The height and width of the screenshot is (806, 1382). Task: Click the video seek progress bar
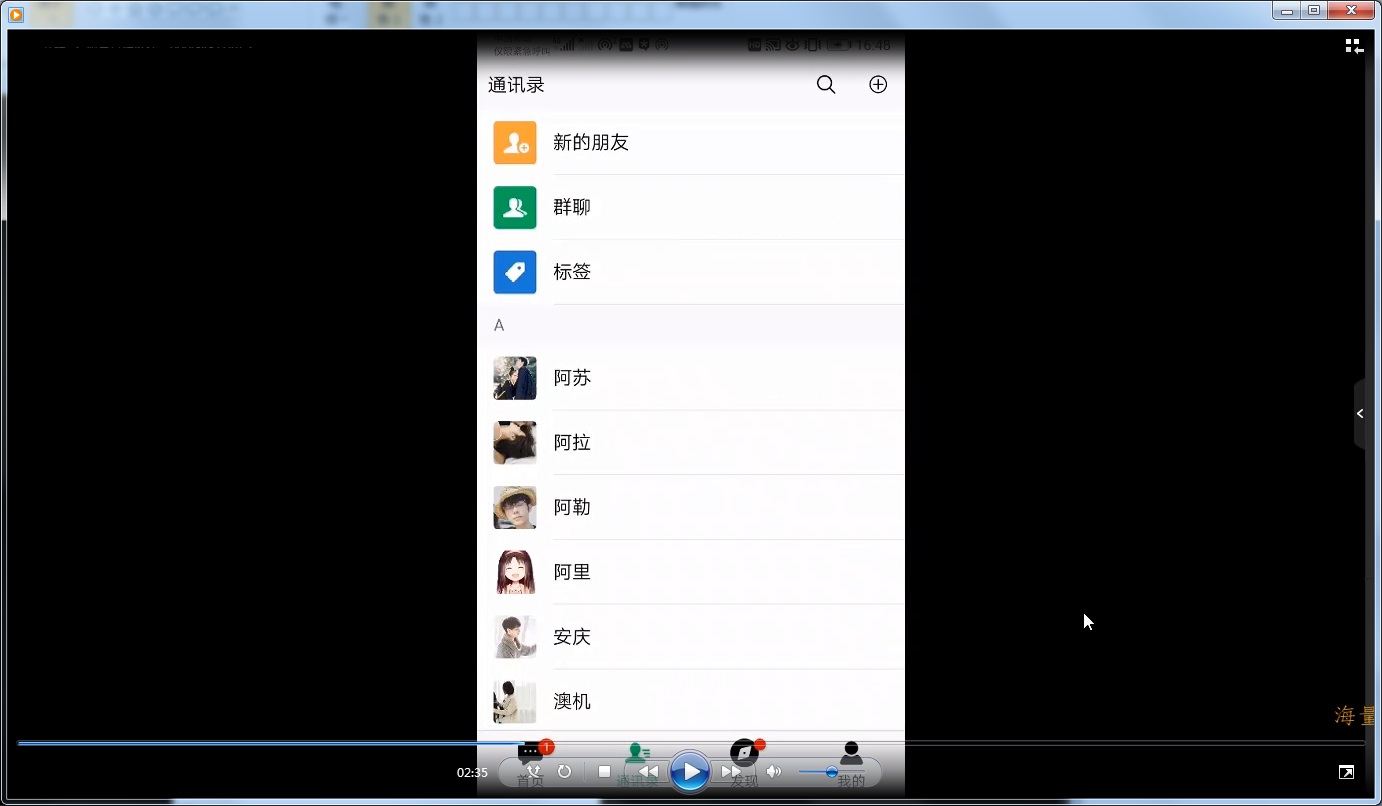(691, 743)
